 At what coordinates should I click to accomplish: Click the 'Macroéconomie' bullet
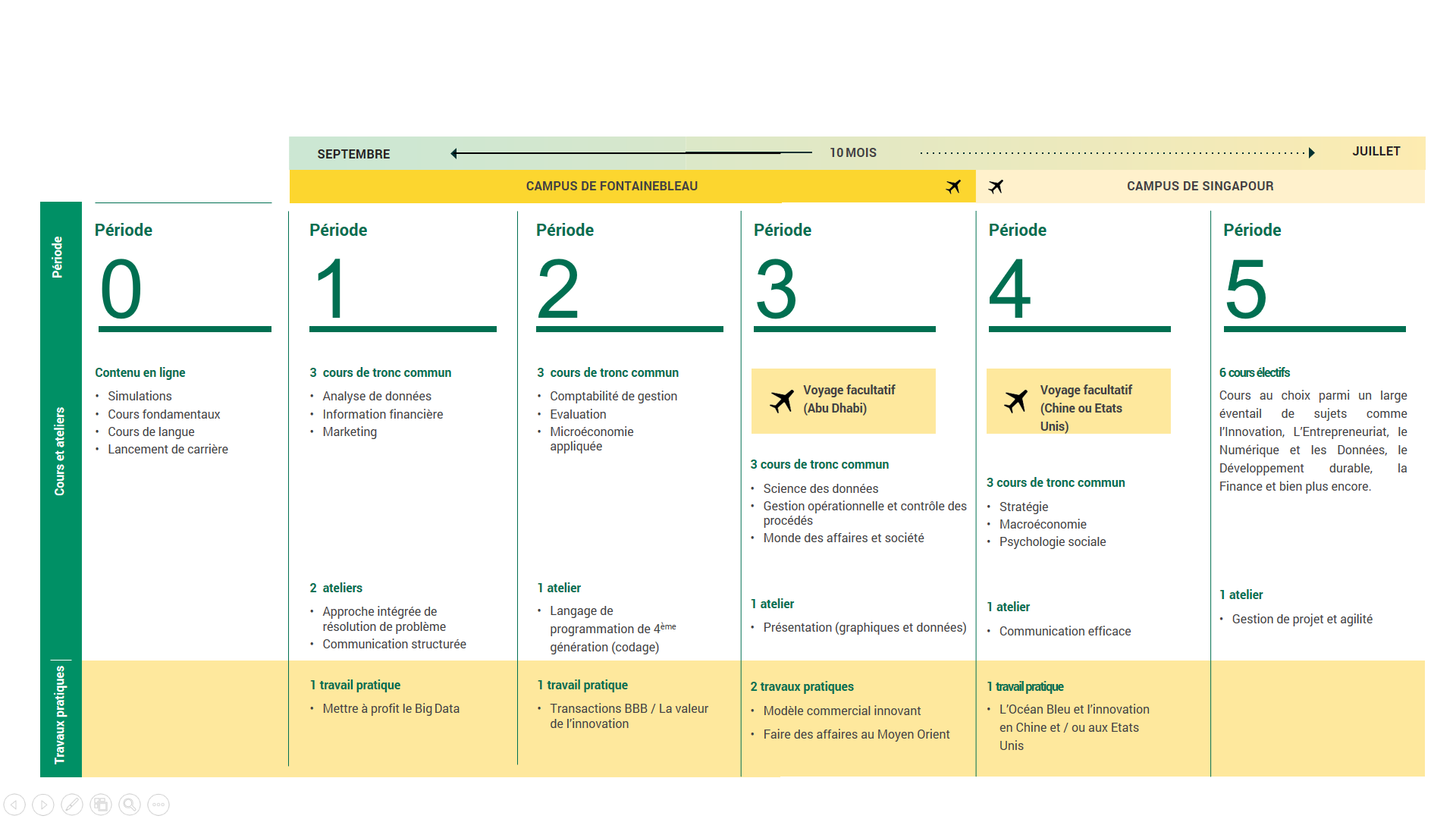click(1043, 524)
